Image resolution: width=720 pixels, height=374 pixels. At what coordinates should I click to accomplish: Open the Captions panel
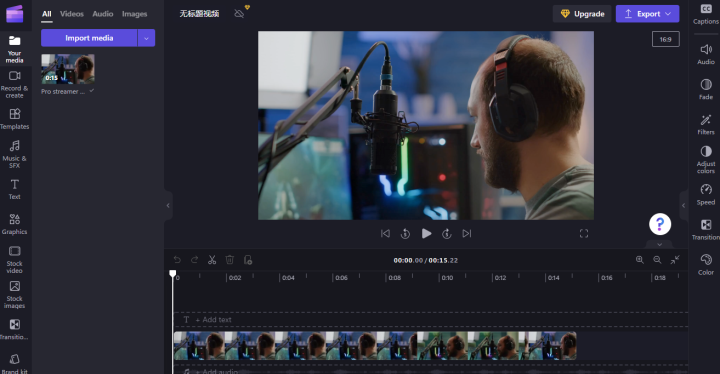[706, 14]
